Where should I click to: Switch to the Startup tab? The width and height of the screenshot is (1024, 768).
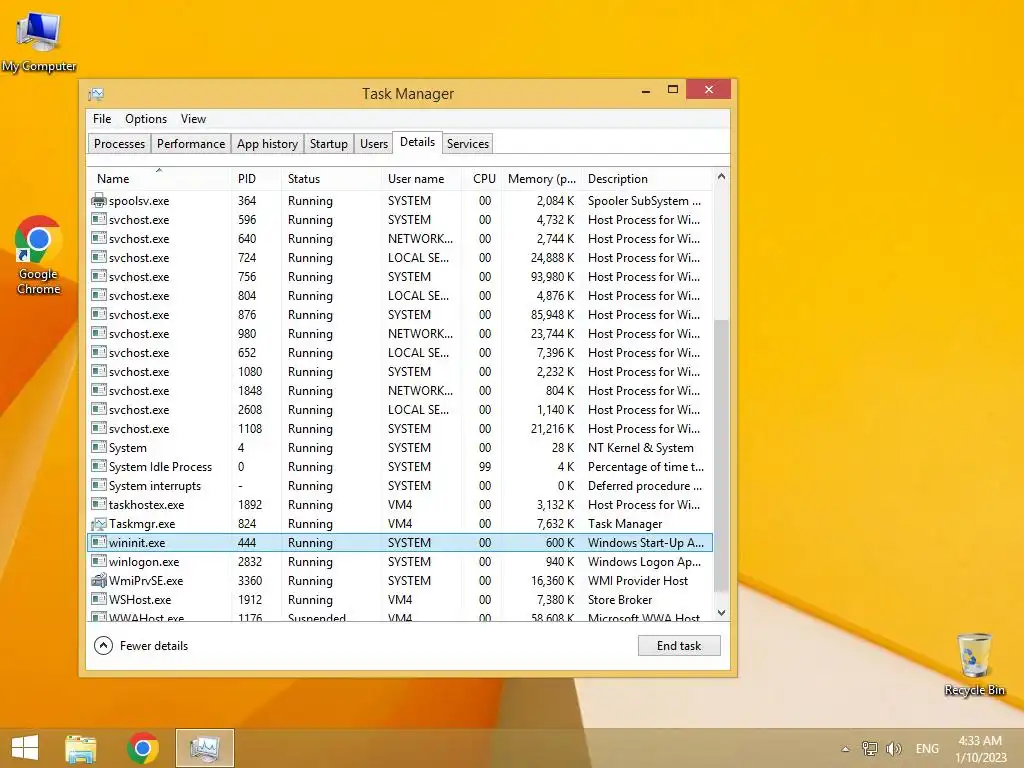coord(328,144)
